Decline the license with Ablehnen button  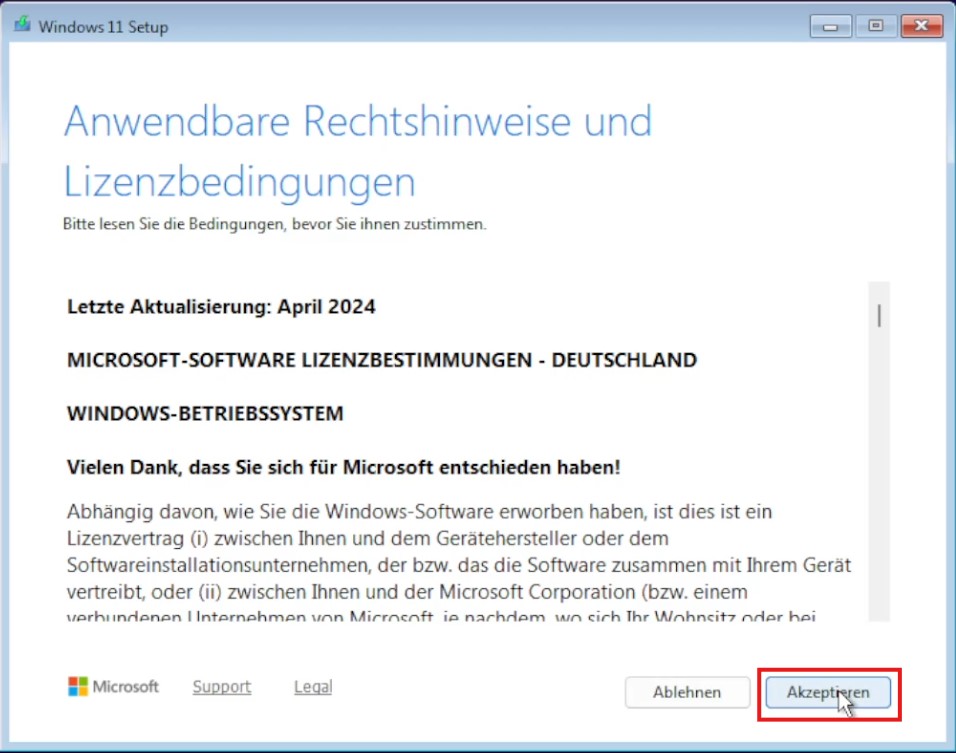coord(687,693)
